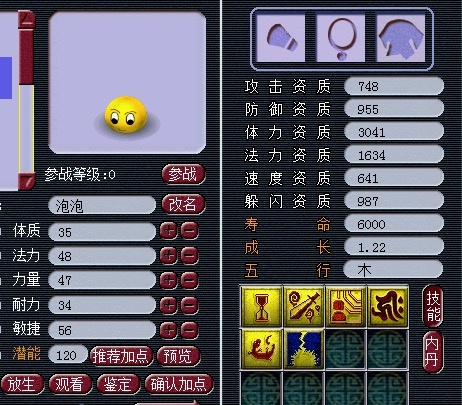Click the 推荐加点 button
This screenshot has width=462, height=405.
tap(121, 356)
